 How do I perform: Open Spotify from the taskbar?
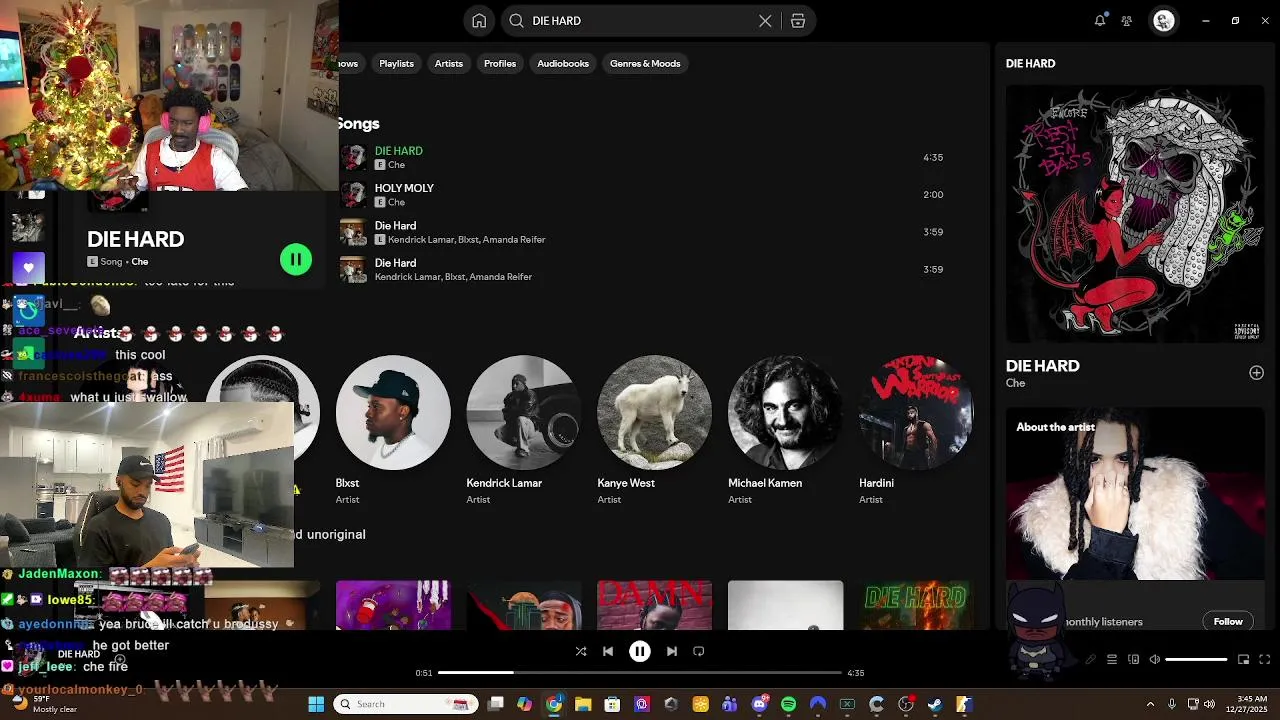click(788, 704)
